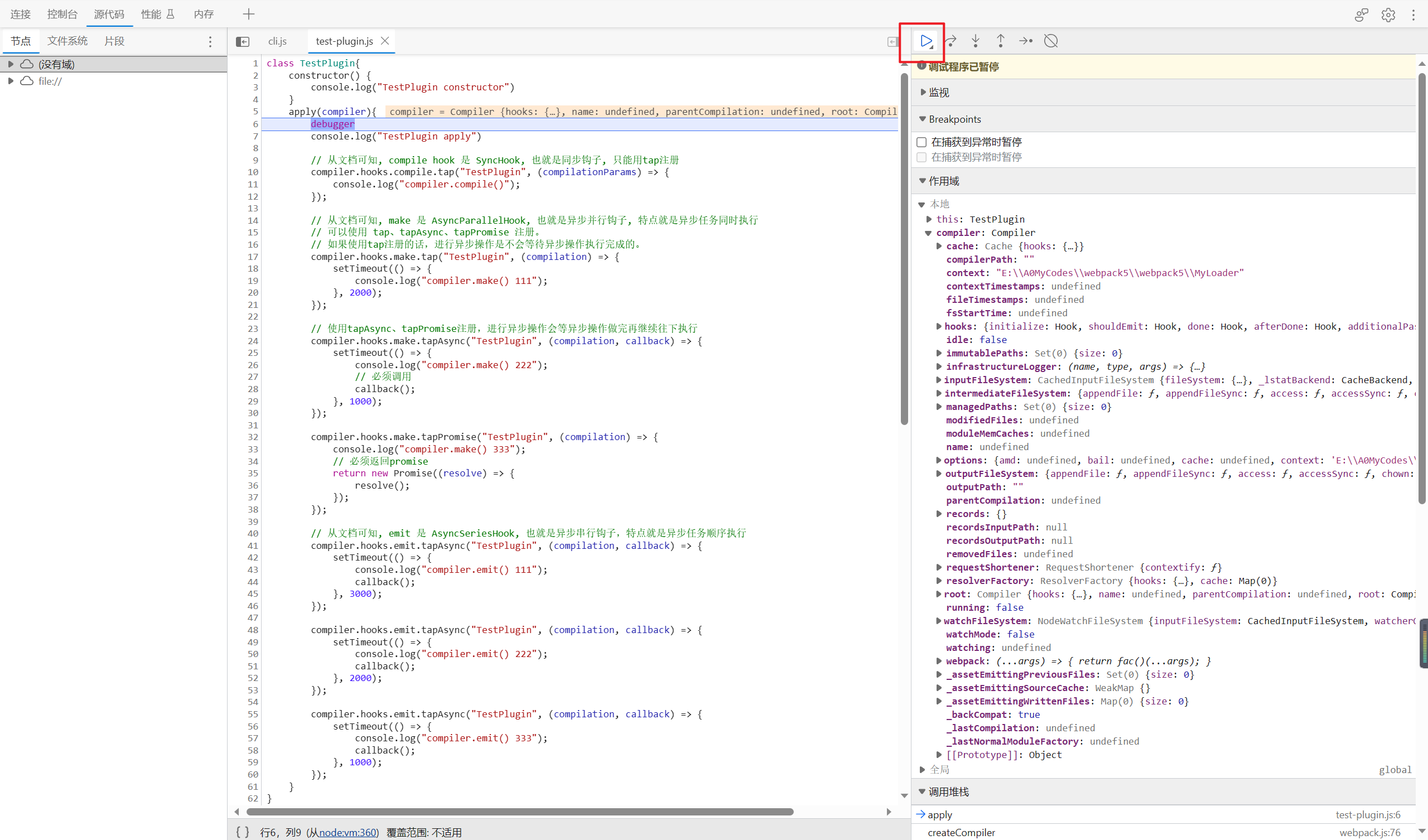Click the experimental flask icon on 性能
1428x840 pixels.
coord(170,13)
